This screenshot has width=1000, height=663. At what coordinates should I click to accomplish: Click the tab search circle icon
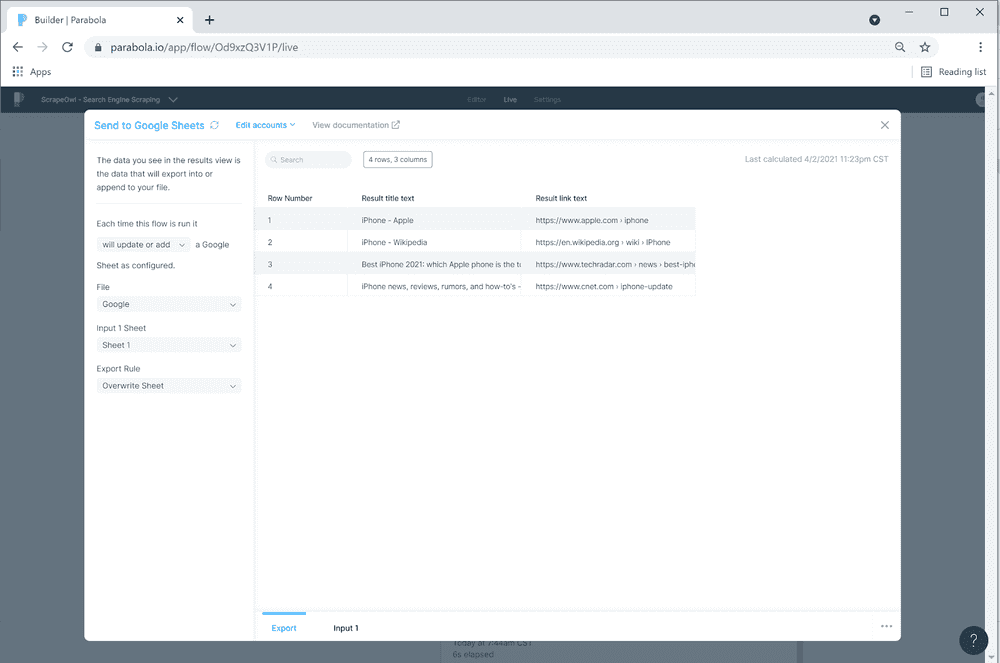(874, 20)
